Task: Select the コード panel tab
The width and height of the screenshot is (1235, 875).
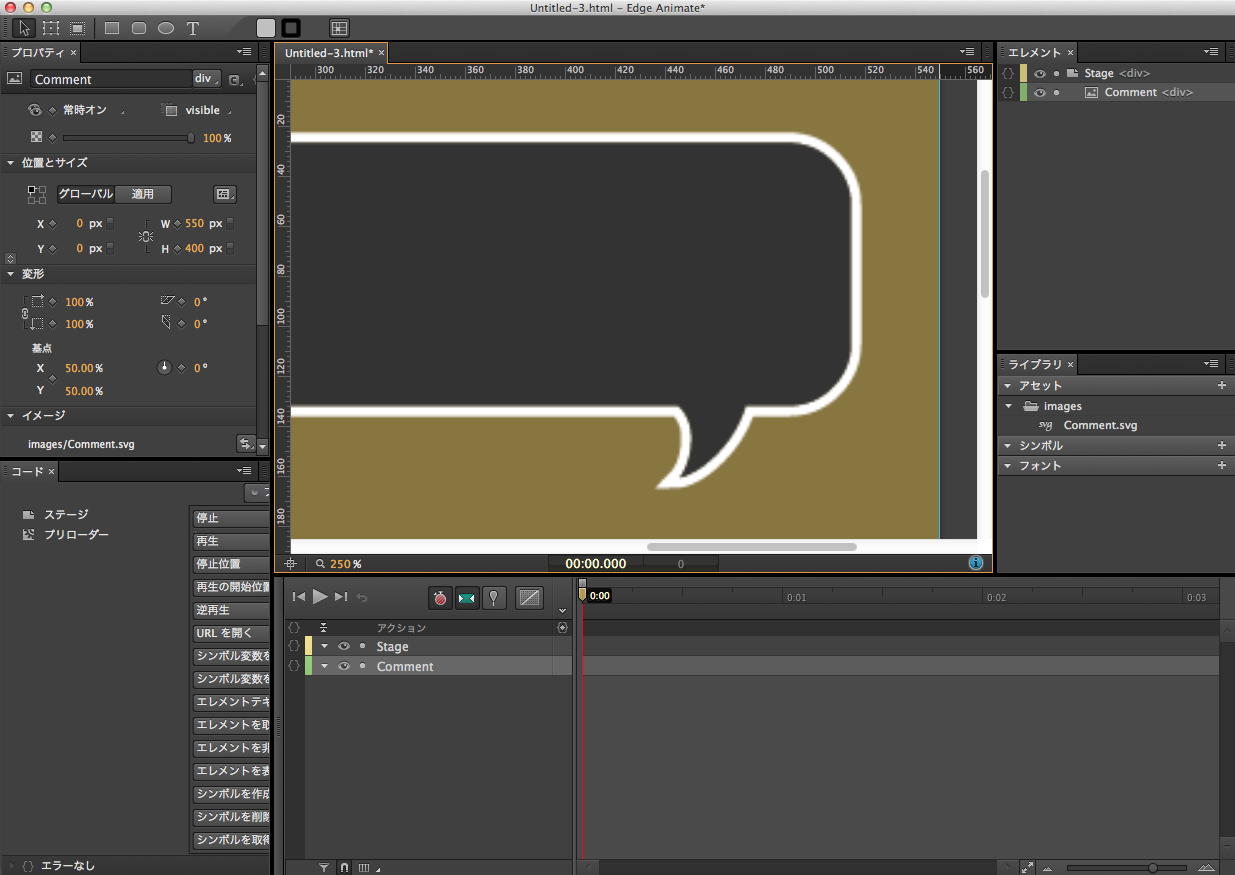Action: (x=28, y=470)
